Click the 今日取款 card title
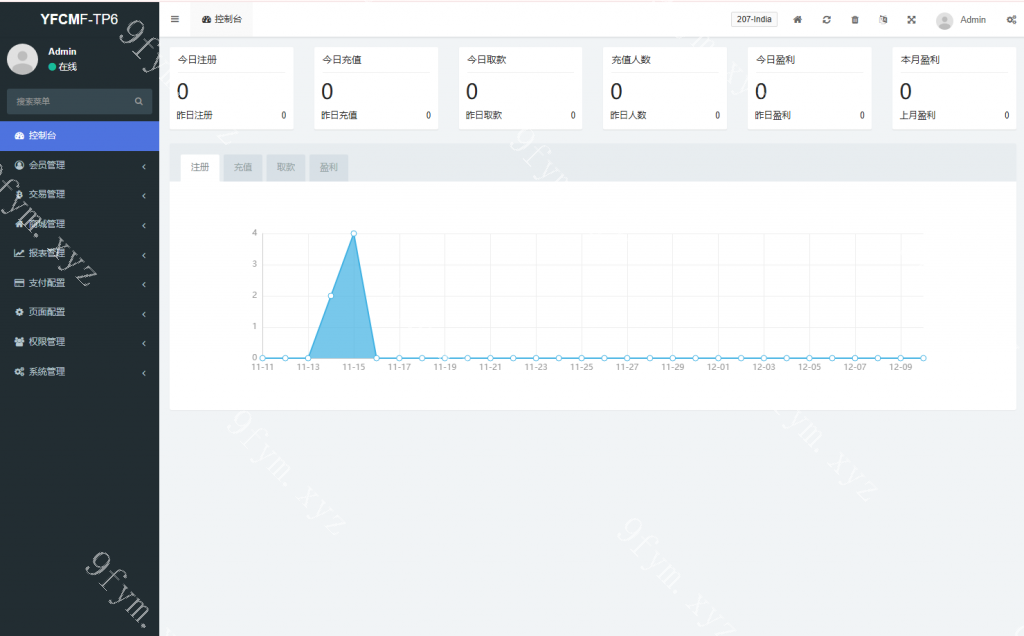This screenshot has width=1024, height=636. (487, 59)
